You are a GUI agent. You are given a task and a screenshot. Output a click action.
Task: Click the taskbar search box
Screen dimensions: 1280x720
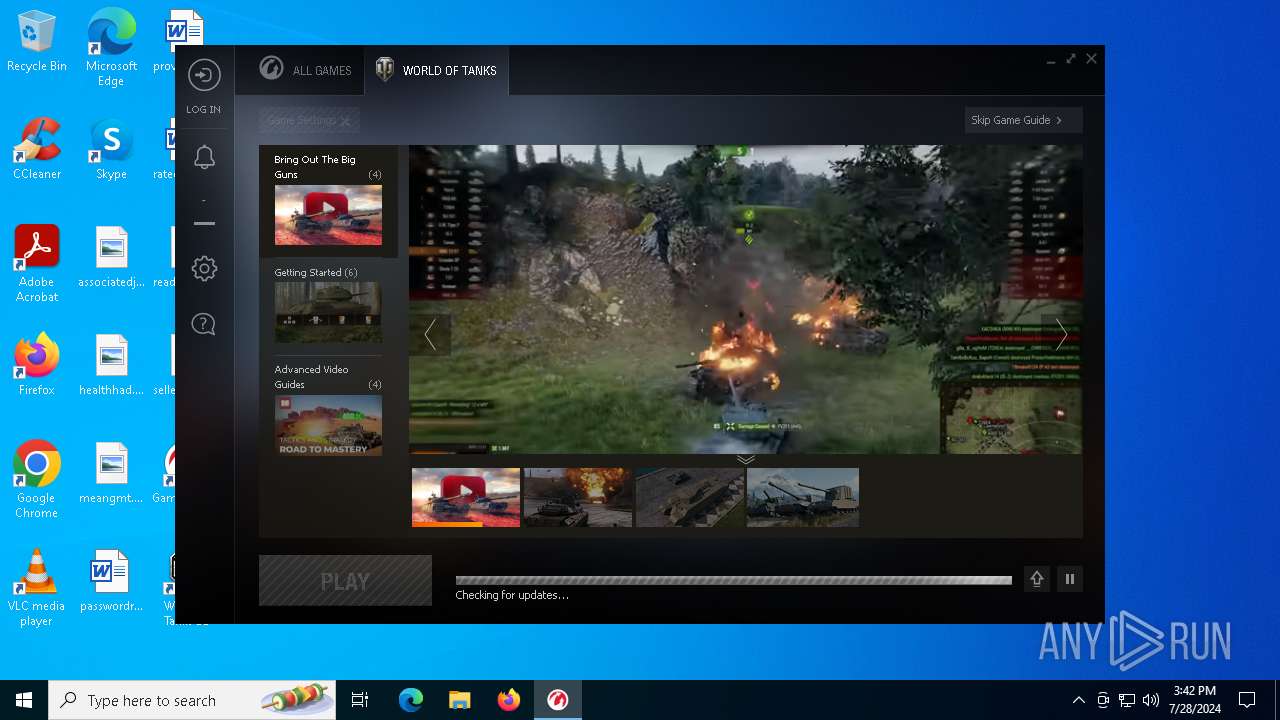click(x=192, y=700)
